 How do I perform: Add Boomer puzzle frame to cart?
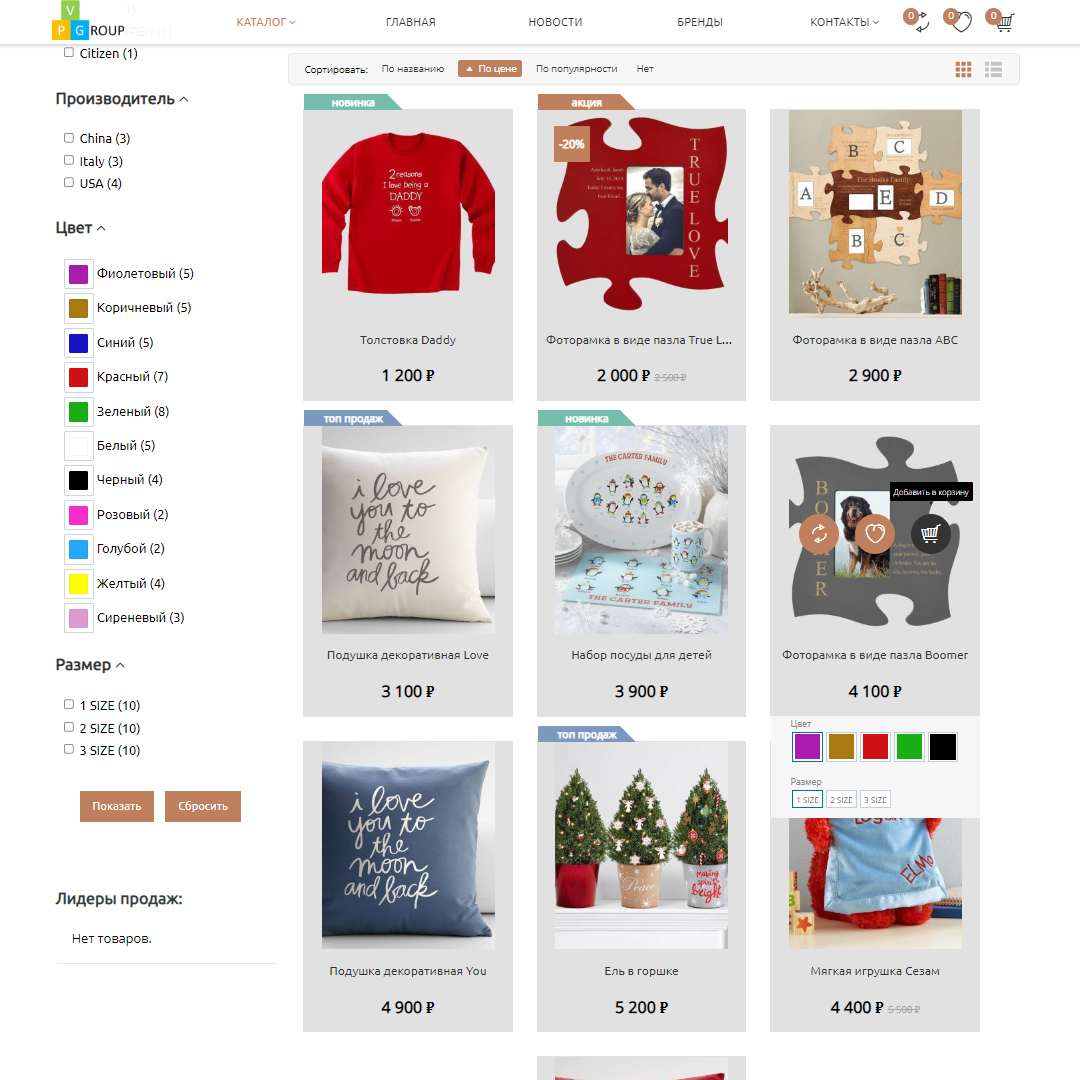[931, 533]
